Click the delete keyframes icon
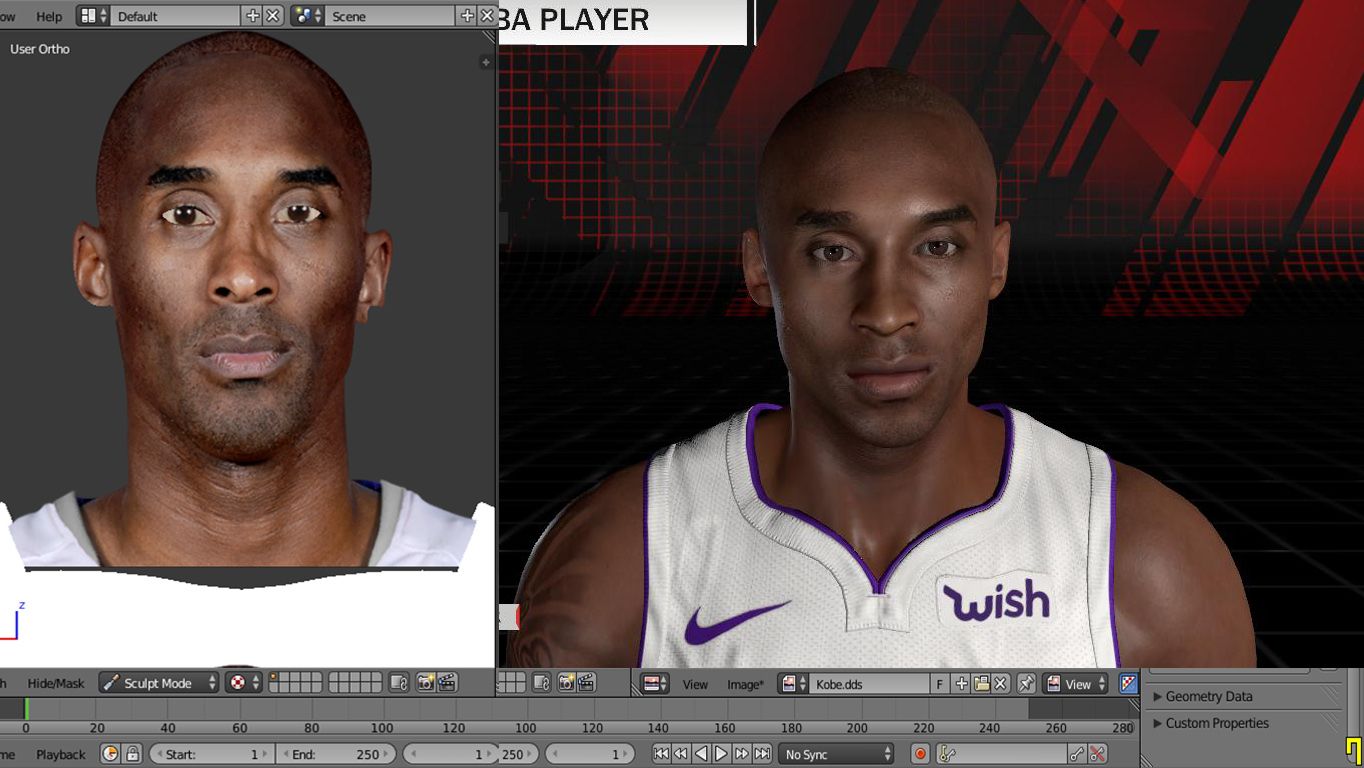The image size is (1364, 768). pyautogui.click(x=1097, y=754)
